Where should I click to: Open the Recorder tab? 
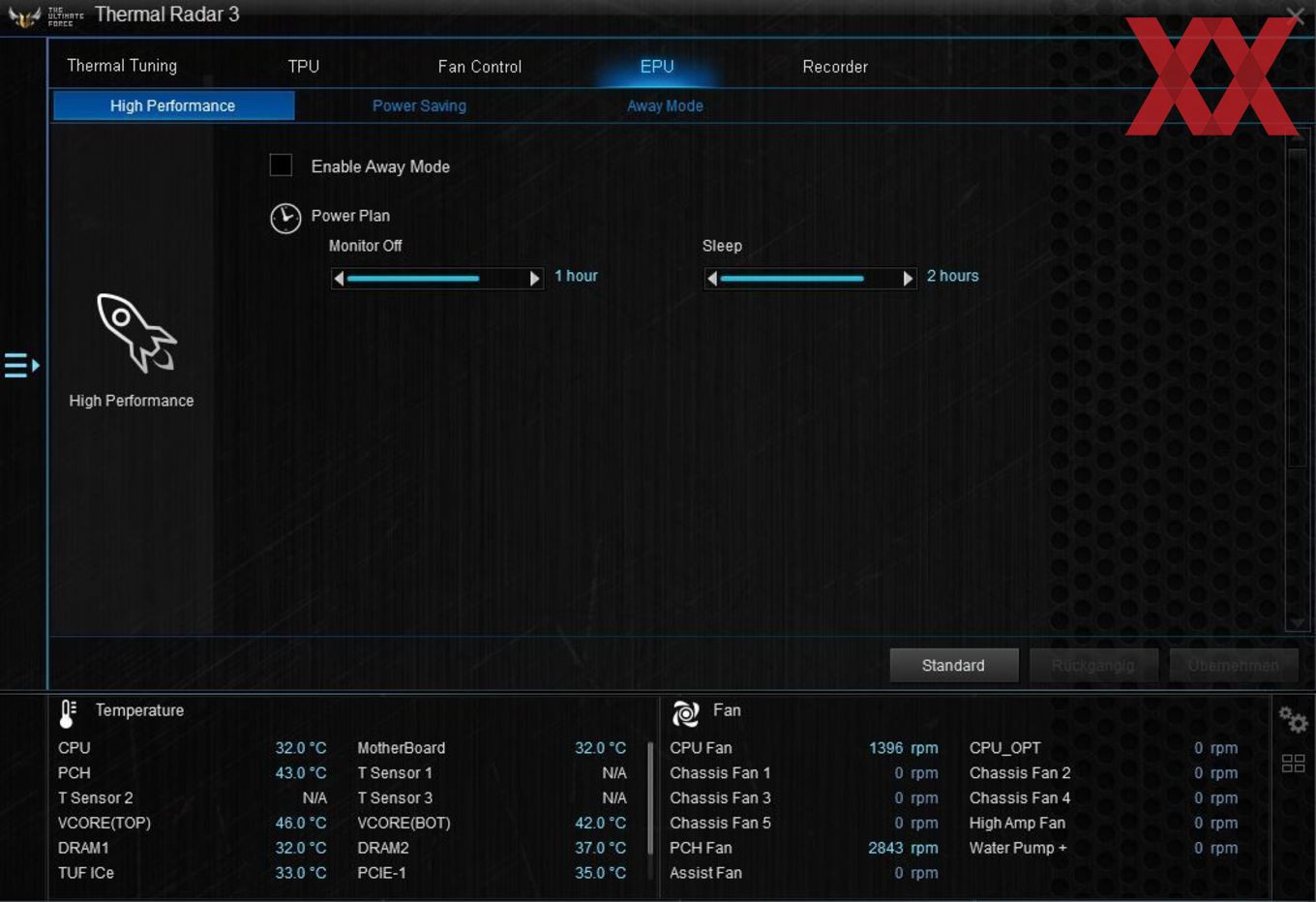tap(835, 67)
